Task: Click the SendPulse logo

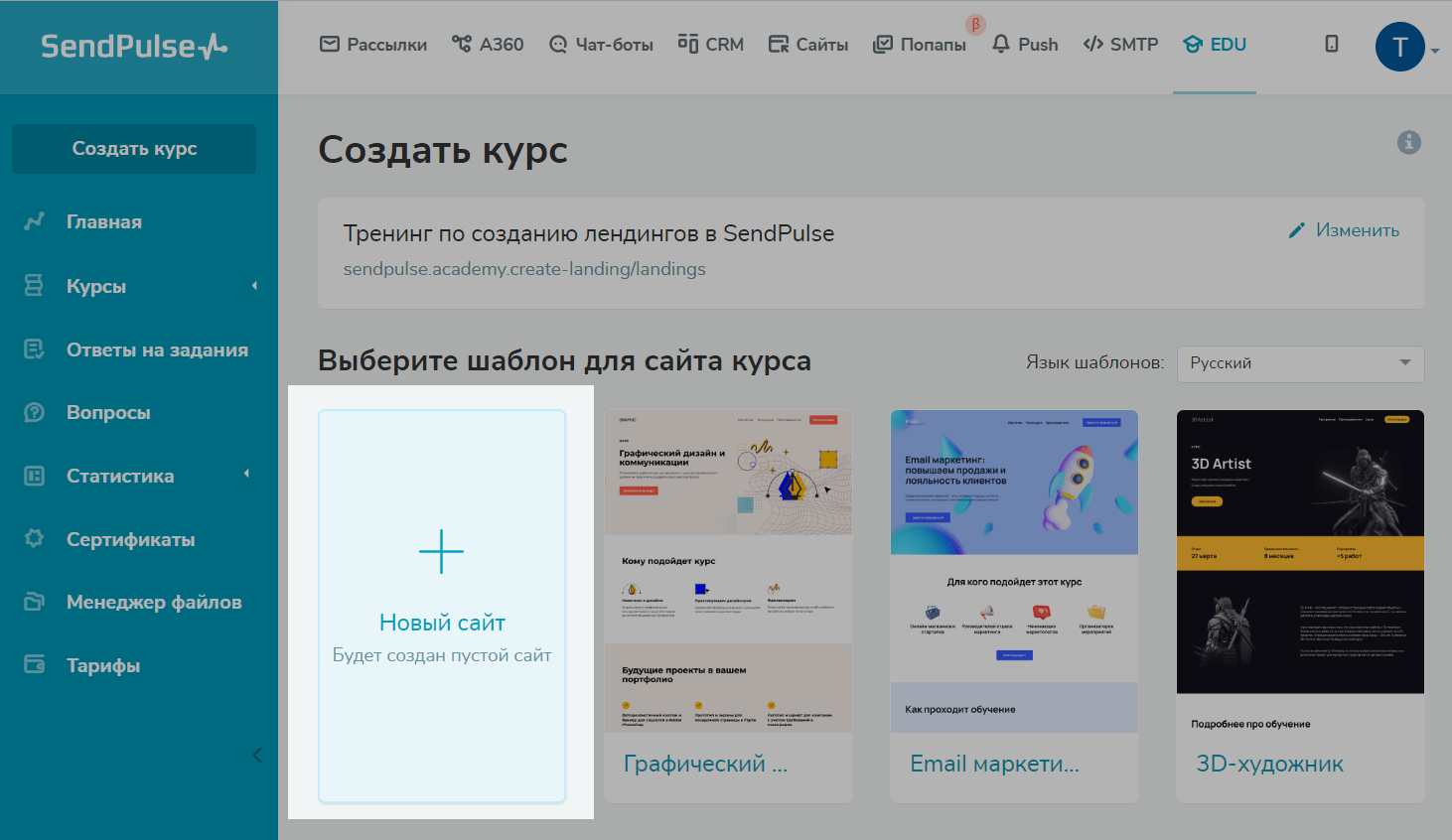Action: coord(134,46)
